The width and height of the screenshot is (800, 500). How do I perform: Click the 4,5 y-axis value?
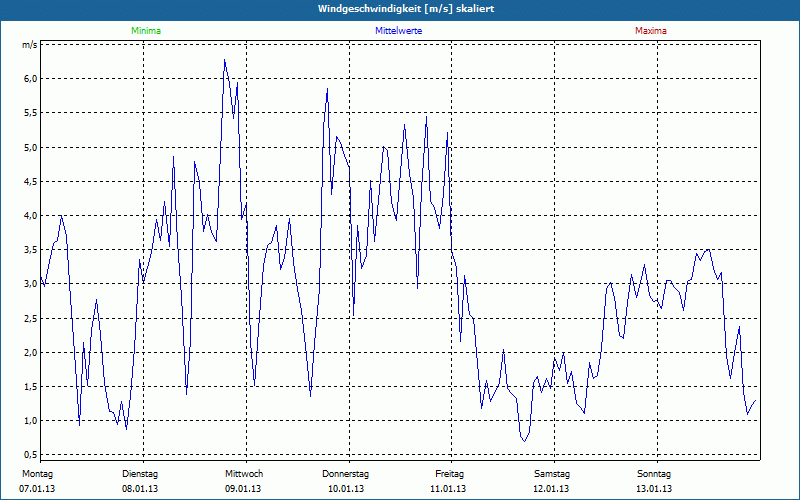pos(31,182)
